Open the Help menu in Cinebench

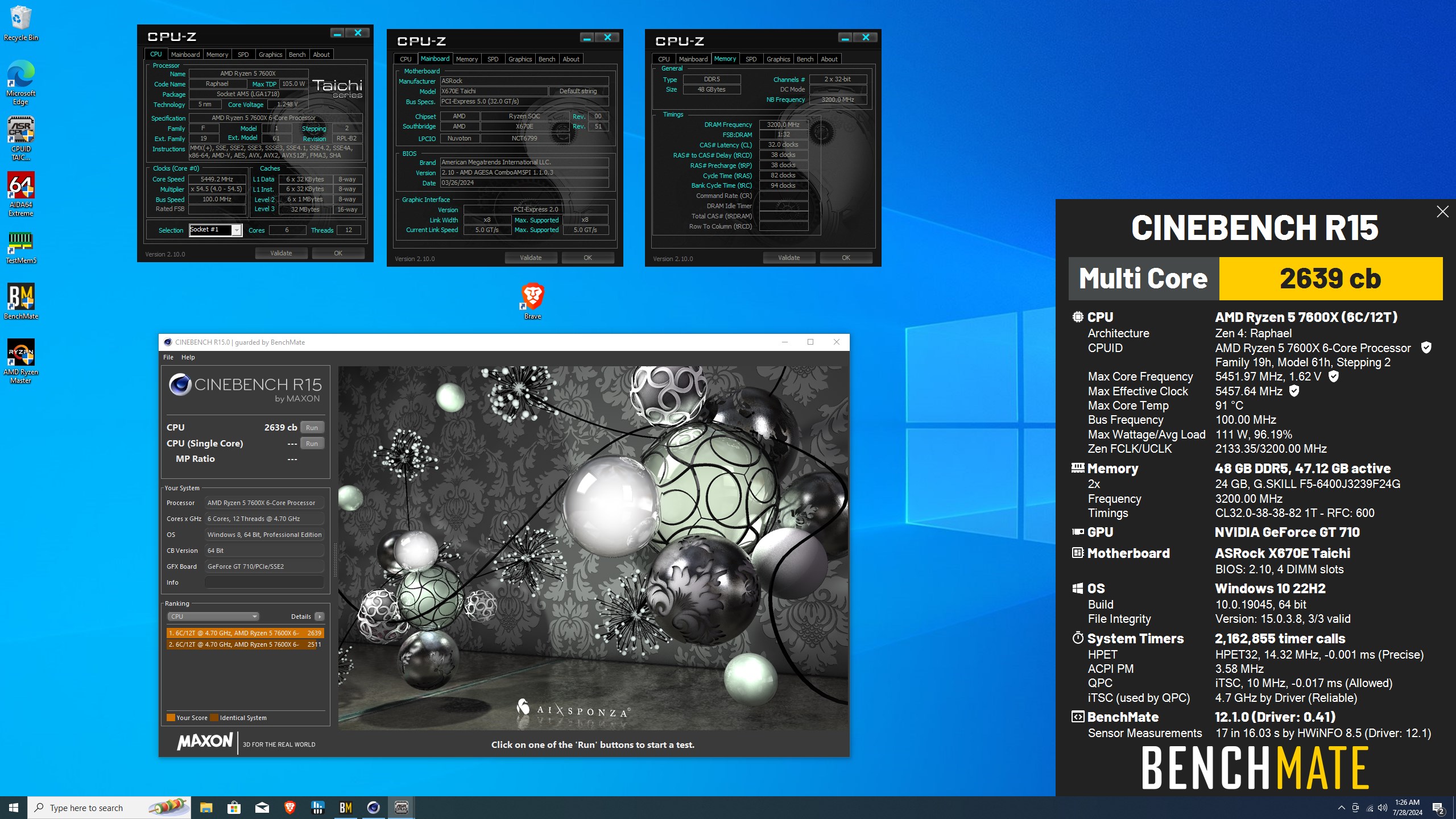[x=188, y=357]
